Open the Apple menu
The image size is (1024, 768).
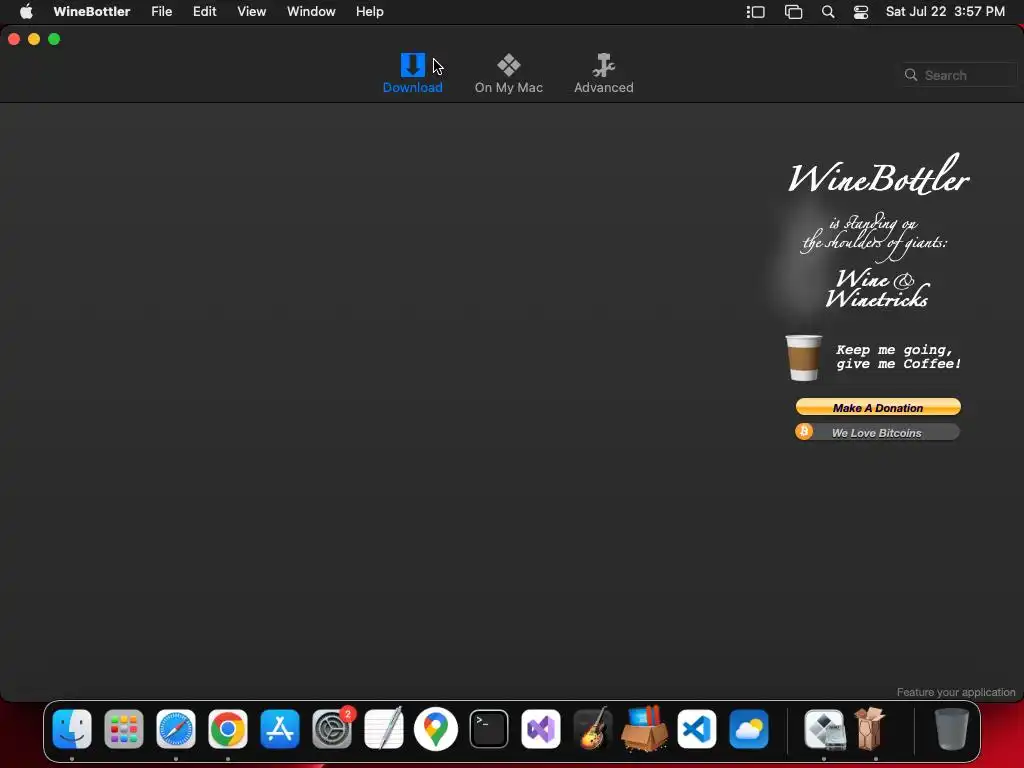click(26, 12)
